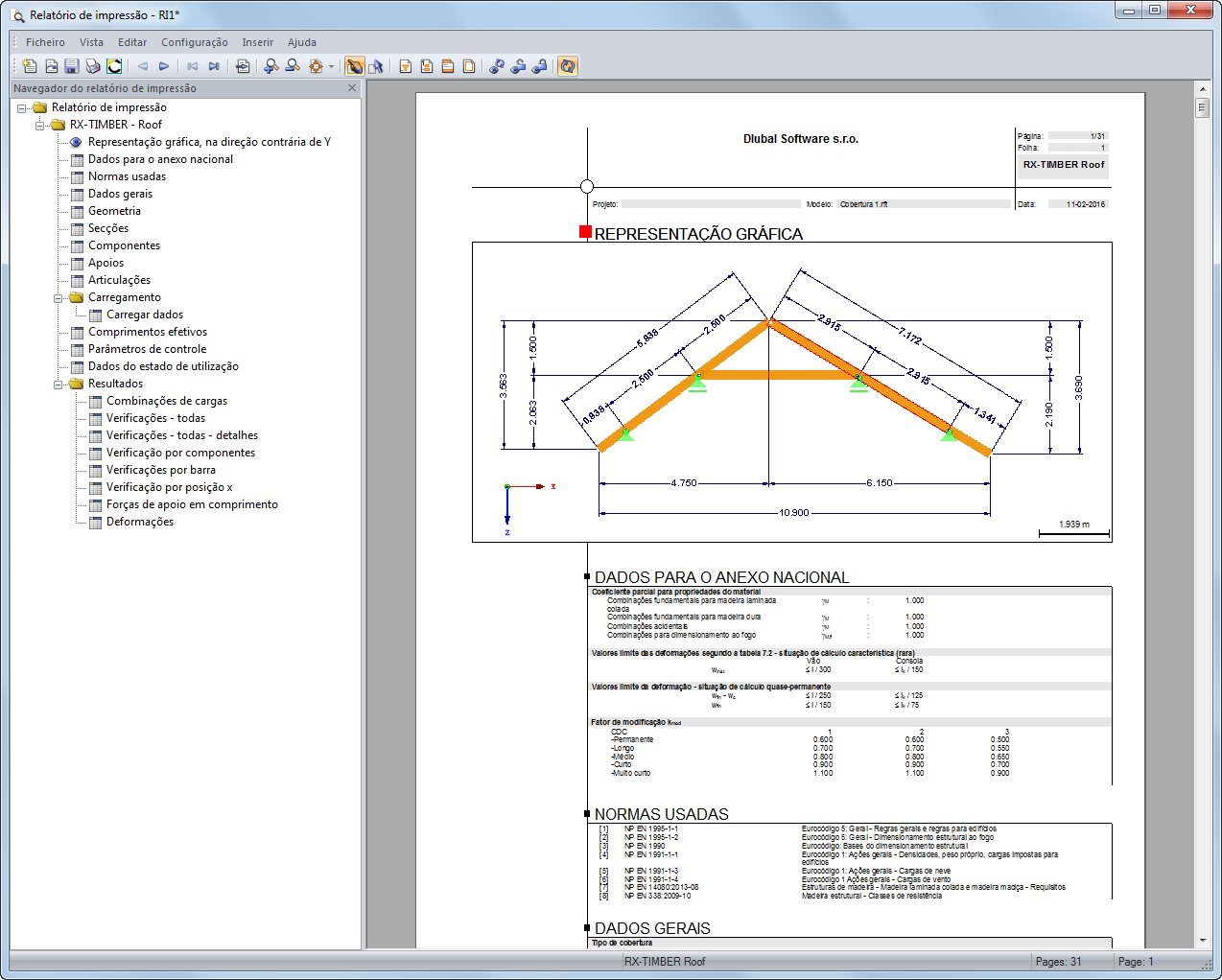
Task: Toggle the refresh report icon
Action: (x=568, y=66)
